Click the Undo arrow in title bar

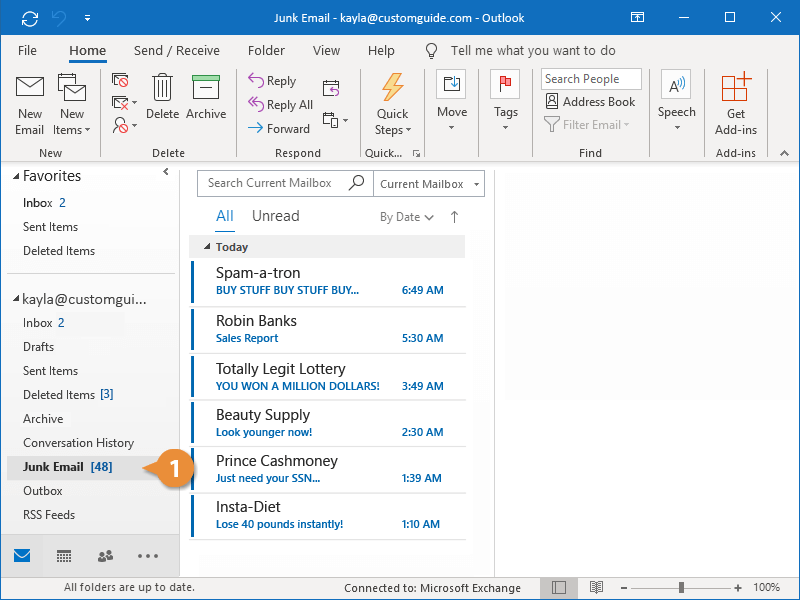59,18
